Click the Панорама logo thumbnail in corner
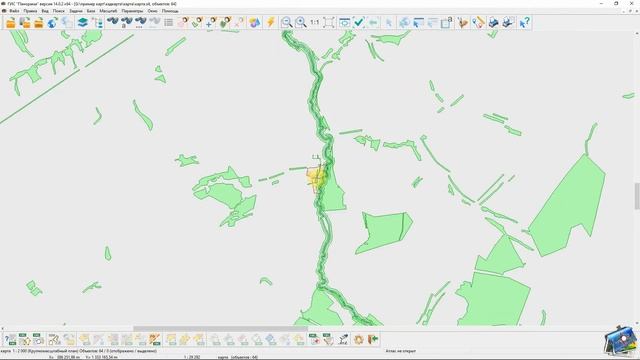The image size is (640, 360). coord(620,340)
